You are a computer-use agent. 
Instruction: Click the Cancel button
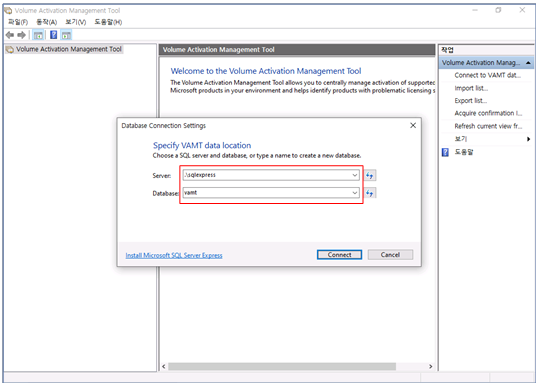[x=390, y=255]
